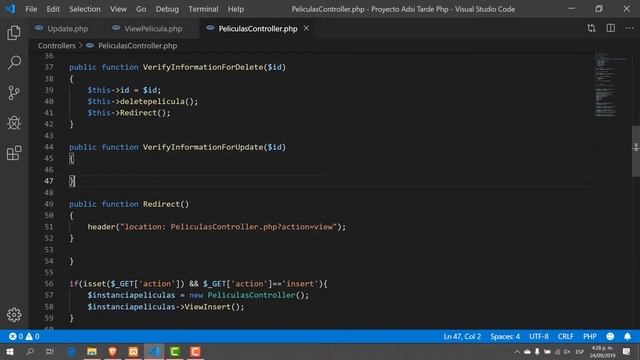Screen dimensions: 640x360
Task: Open File Explorer from taskbar
Action: point(92,351)
